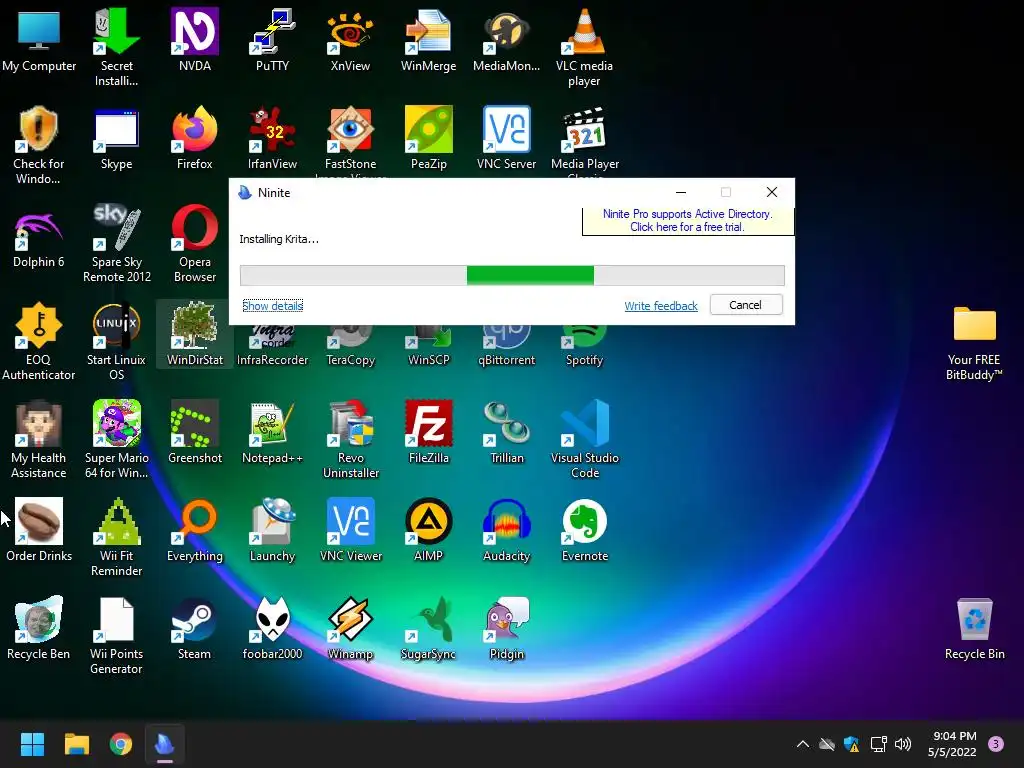Launch Chrome from the taskbar
This screenshot has height=768, width=1024.
coord(121,744)
